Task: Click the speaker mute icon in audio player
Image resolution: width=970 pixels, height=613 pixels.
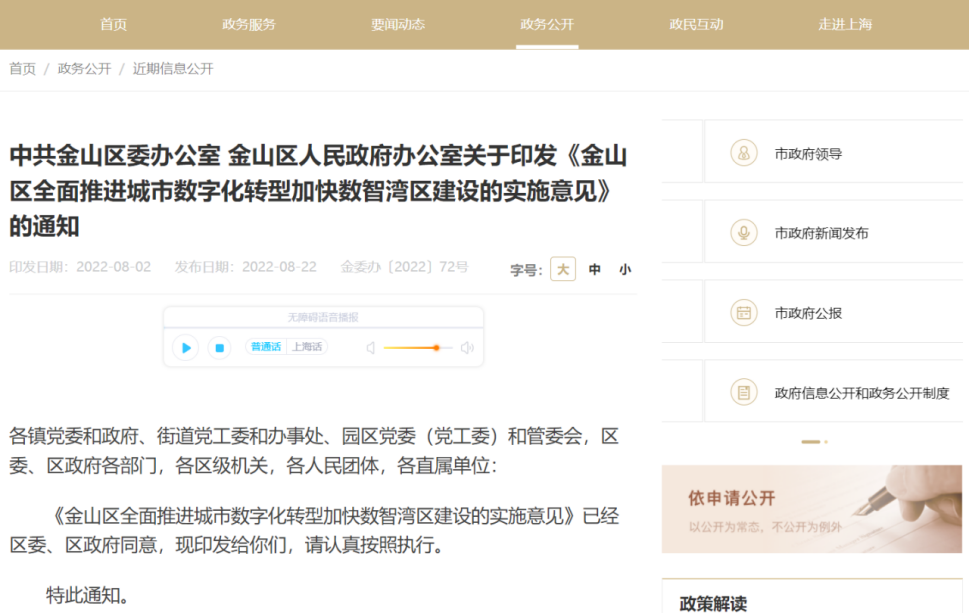Action: (x=372, y=347)
